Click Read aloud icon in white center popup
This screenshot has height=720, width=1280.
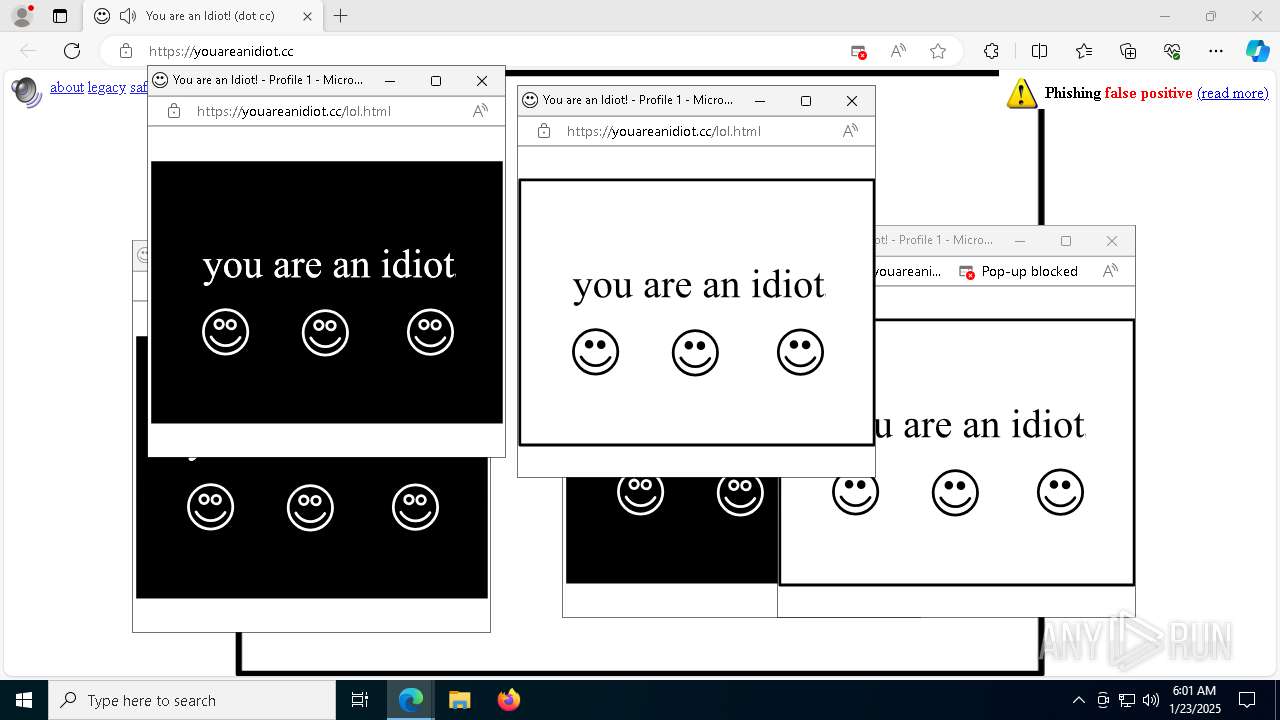850,131
